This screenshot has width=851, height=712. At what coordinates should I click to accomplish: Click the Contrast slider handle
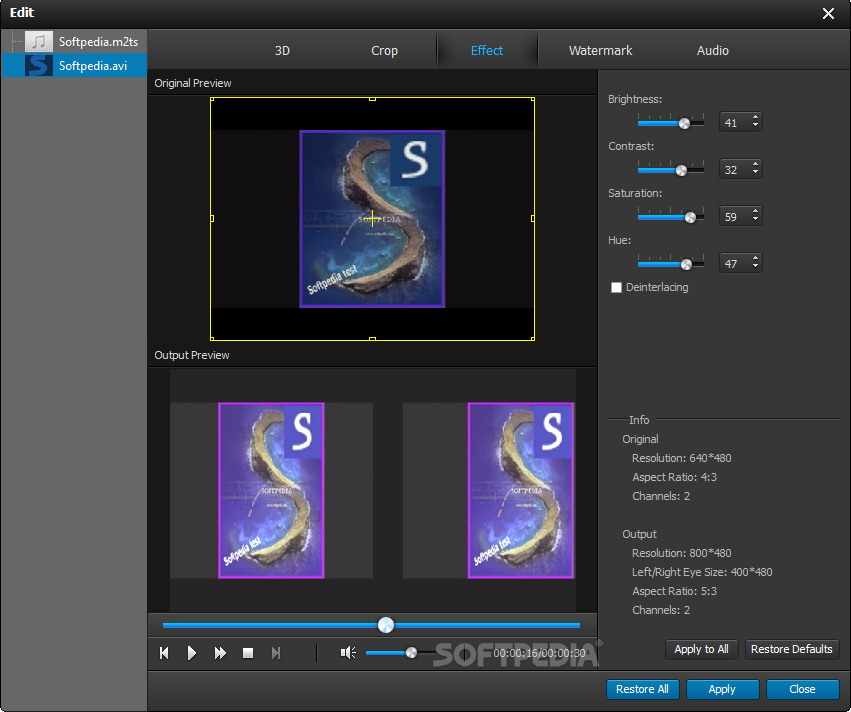[x=681, y=170]
